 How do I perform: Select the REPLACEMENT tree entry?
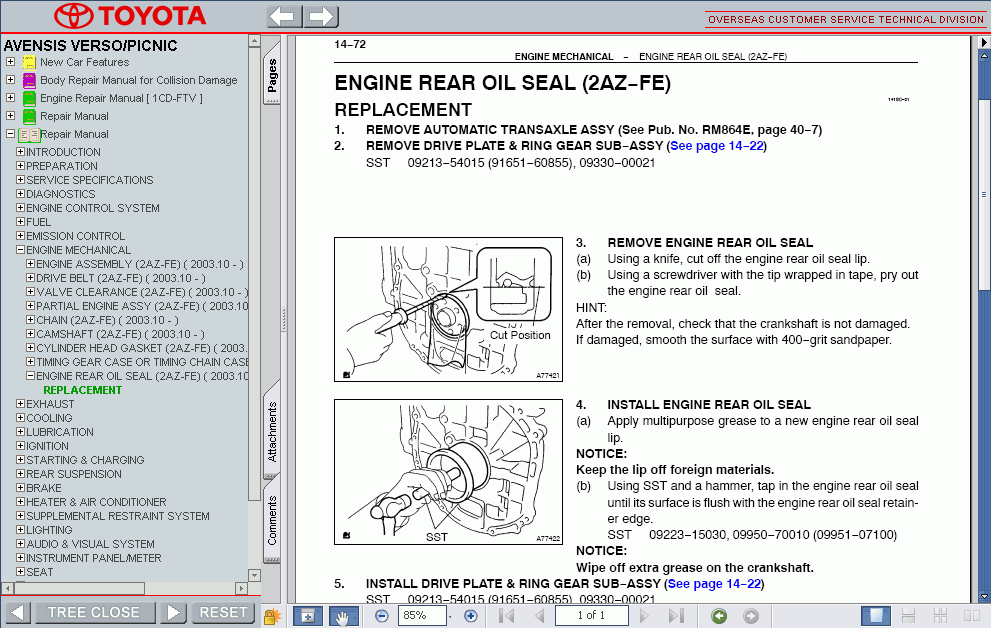[x=82, y=390]
